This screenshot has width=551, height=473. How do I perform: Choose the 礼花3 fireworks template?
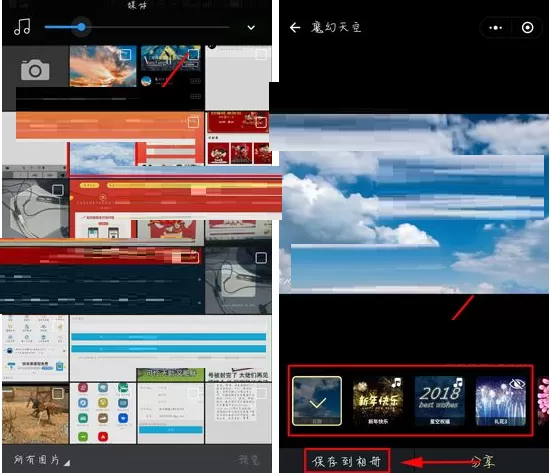pos(501,401)
